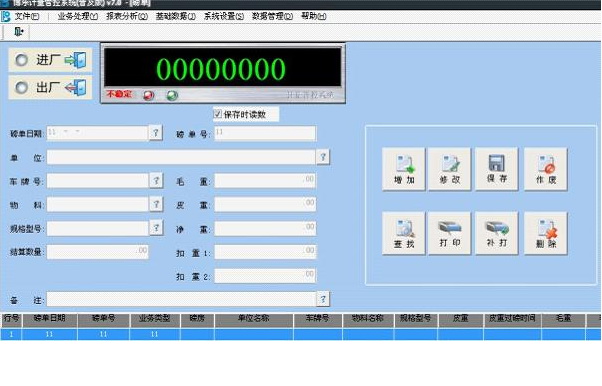Click the 删除 (Delete) icon button

pos(546,233)
